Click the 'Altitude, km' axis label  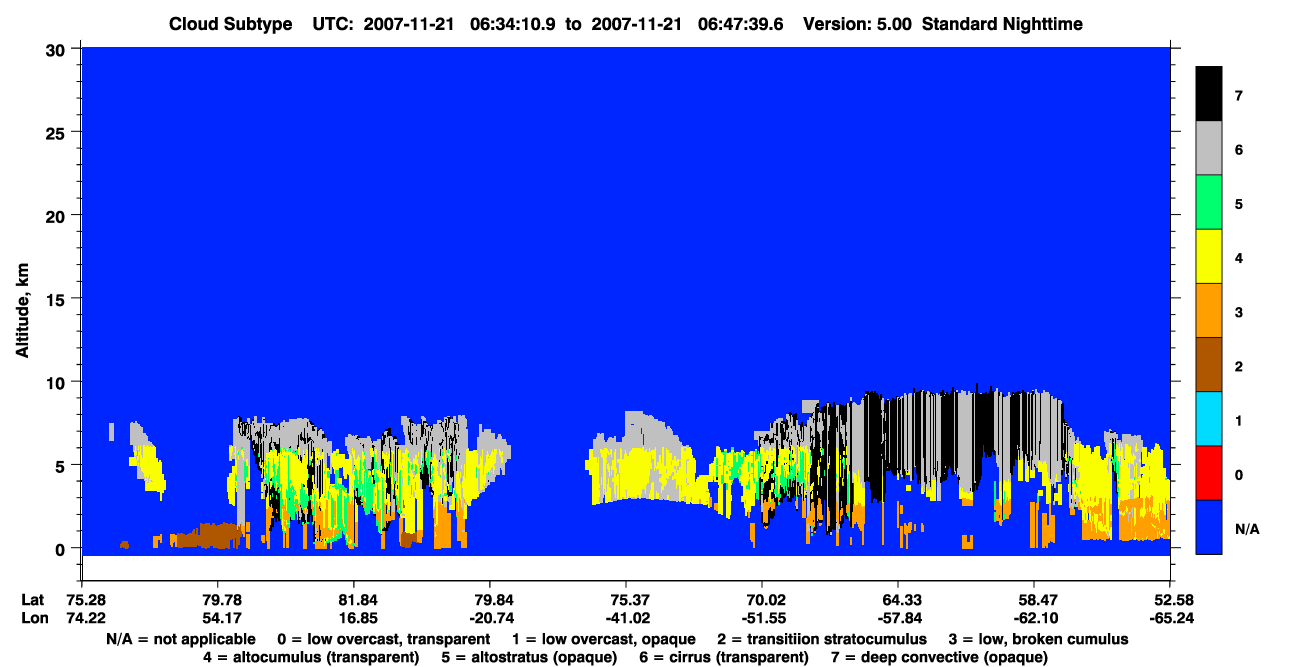[23, 310]
